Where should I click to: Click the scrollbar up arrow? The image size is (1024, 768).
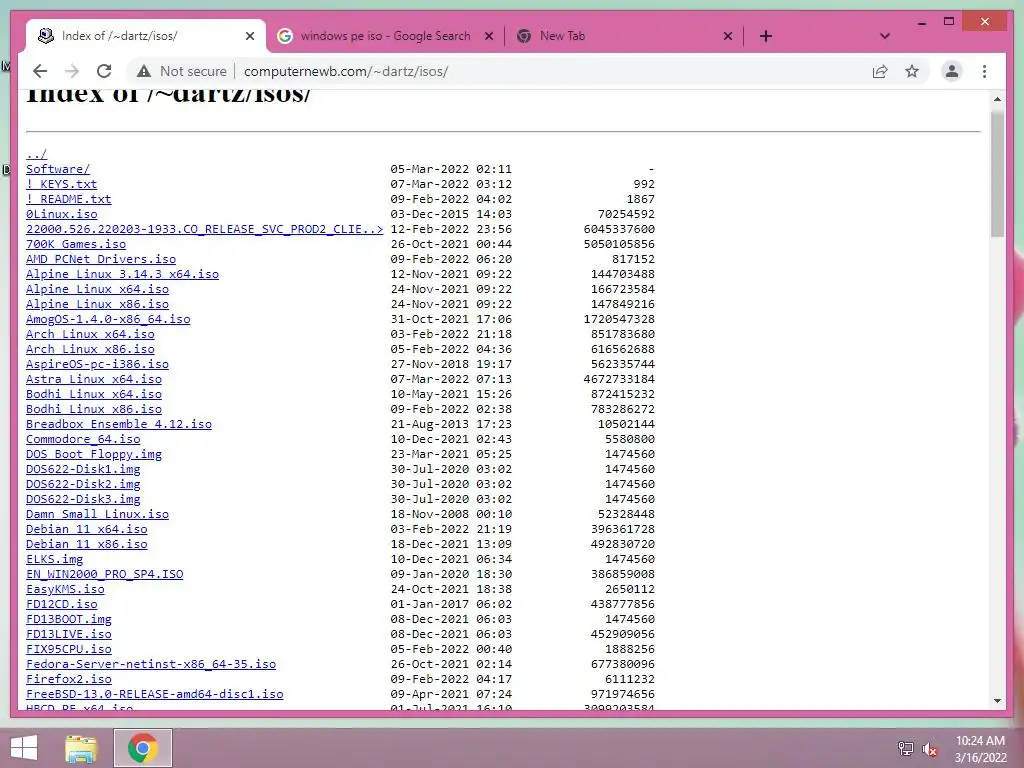pyautogui.click(x=997, y=99)
